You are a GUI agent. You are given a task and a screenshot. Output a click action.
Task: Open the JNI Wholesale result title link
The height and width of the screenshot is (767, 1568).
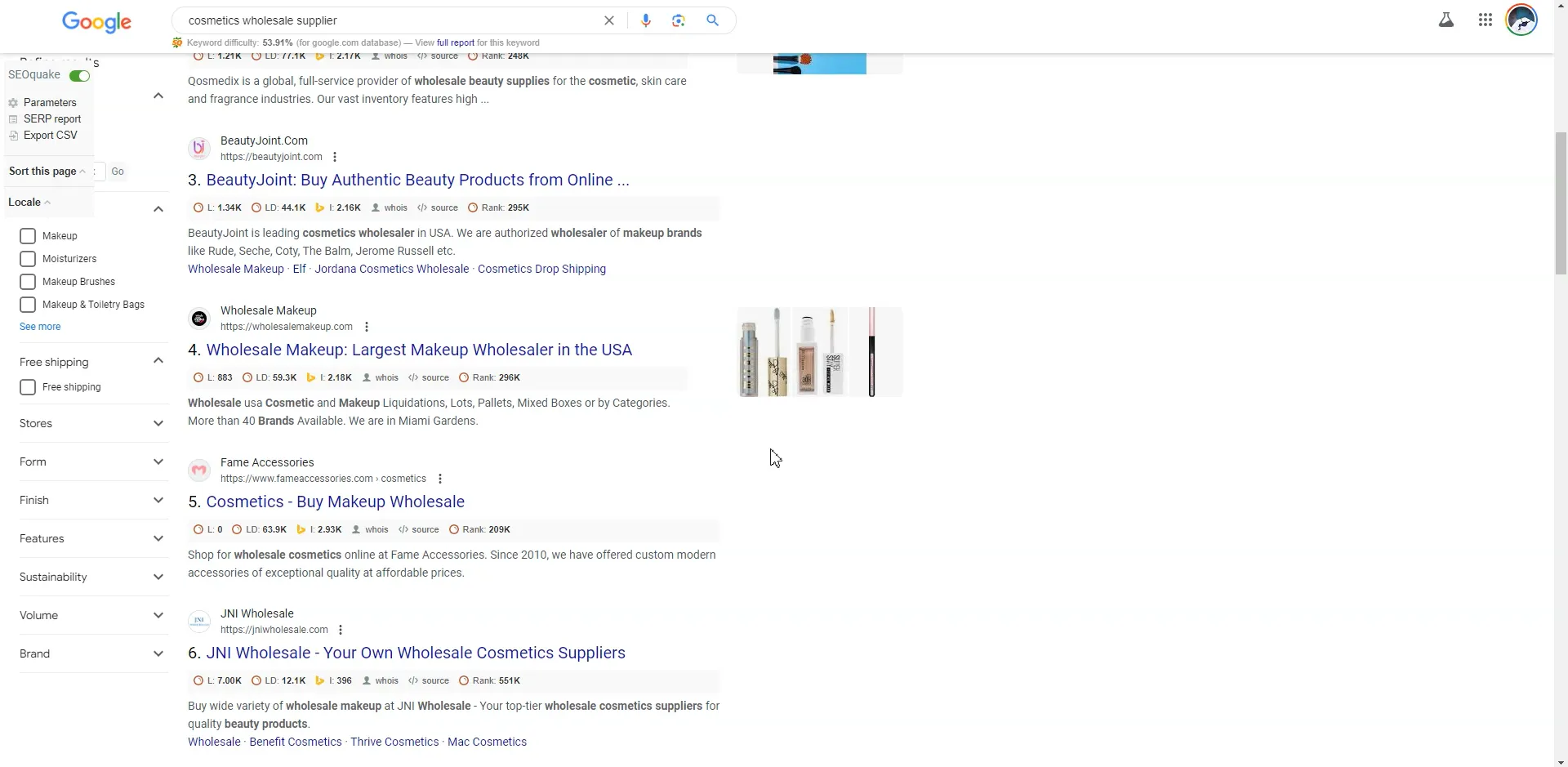416,653
